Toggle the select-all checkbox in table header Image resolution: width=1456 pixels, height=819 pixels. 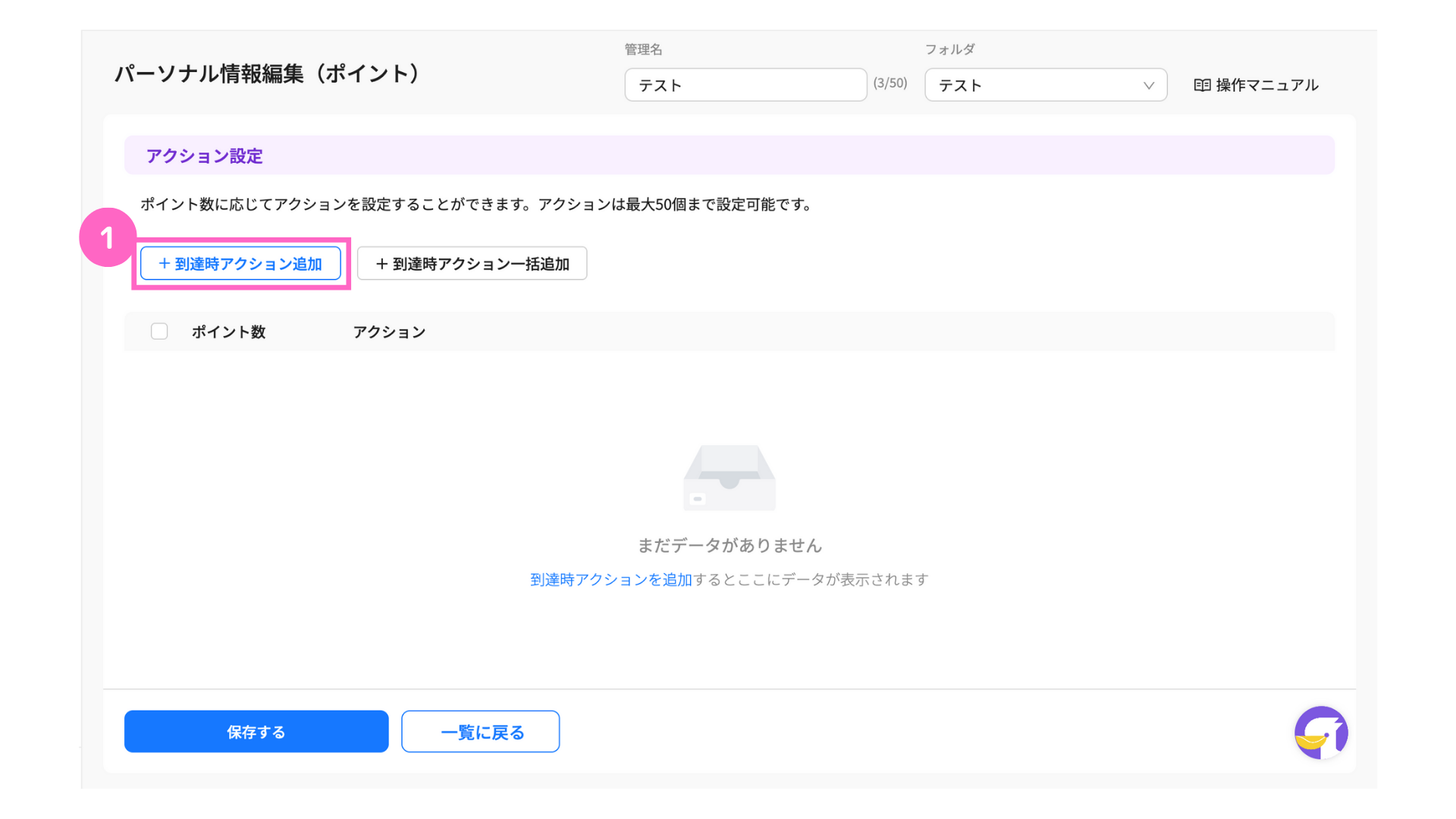[x=159, y=331]
